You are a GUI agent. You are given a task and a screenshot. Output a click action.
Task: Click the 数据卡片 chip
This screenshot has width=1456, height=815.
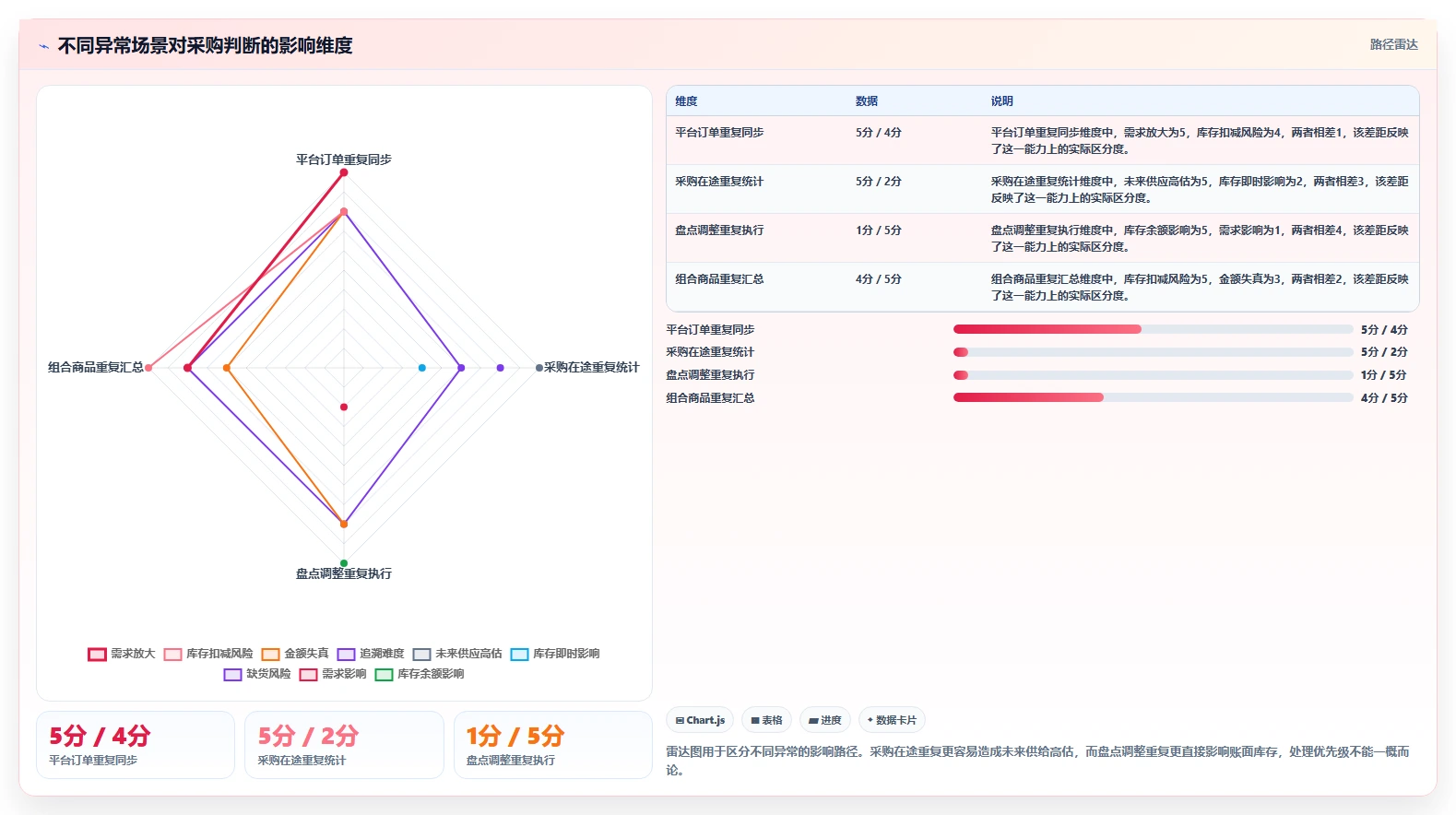tap(892, 720)
